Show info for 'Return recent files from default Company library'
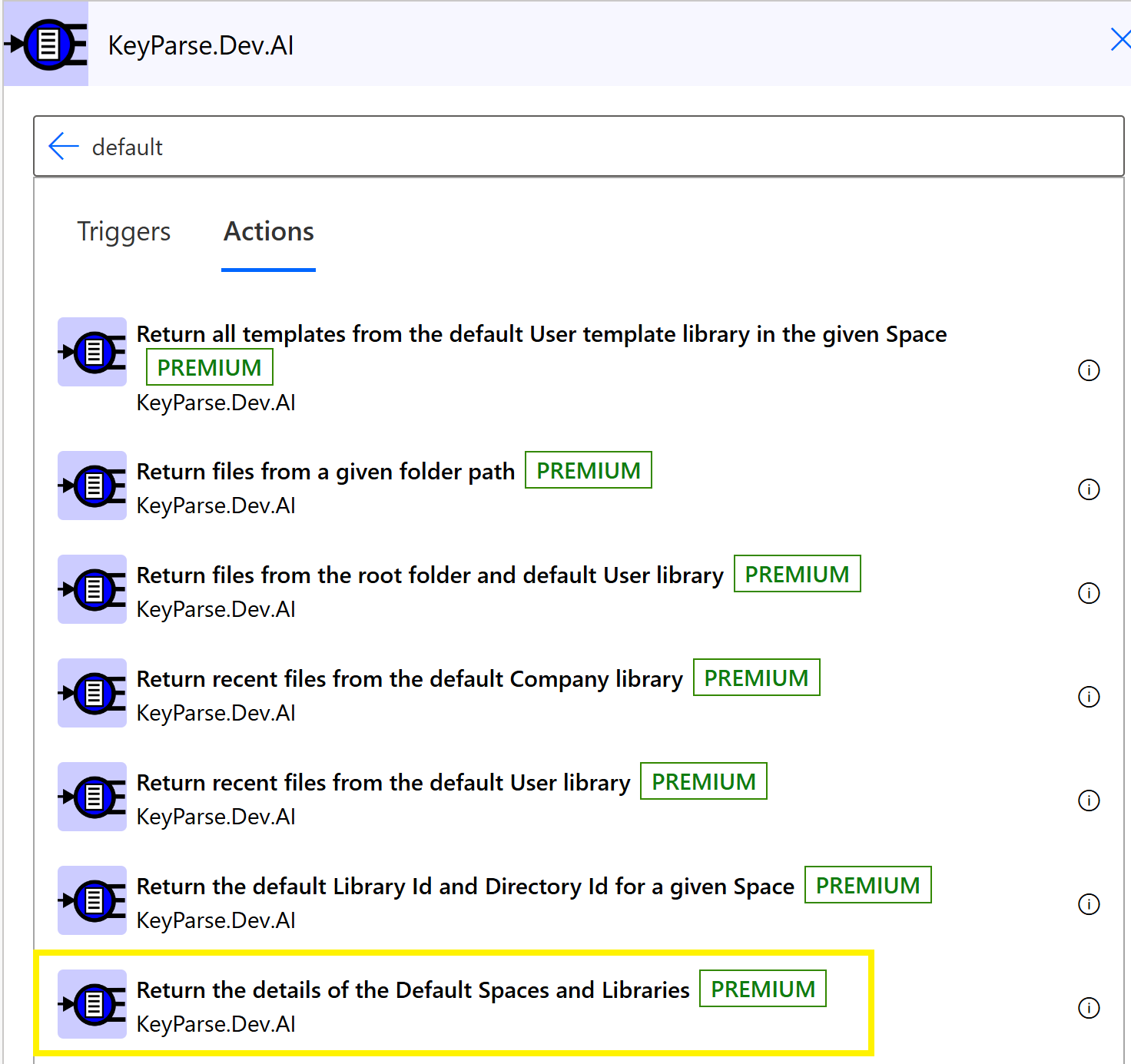This screenshot has width=1131, height=1064. click(x=1089, y=697)
